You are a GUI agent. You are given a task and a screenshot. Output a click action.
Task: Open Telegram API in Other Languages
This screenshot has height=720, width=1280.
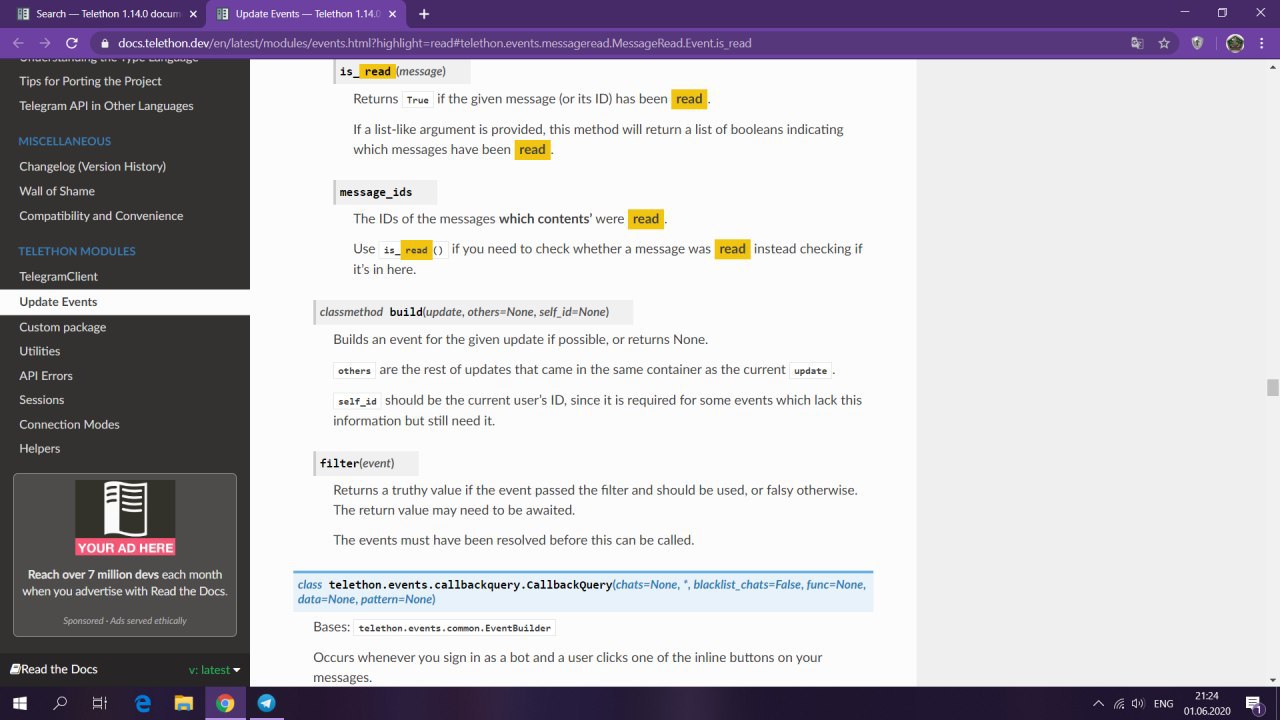[x=106, y=106]
